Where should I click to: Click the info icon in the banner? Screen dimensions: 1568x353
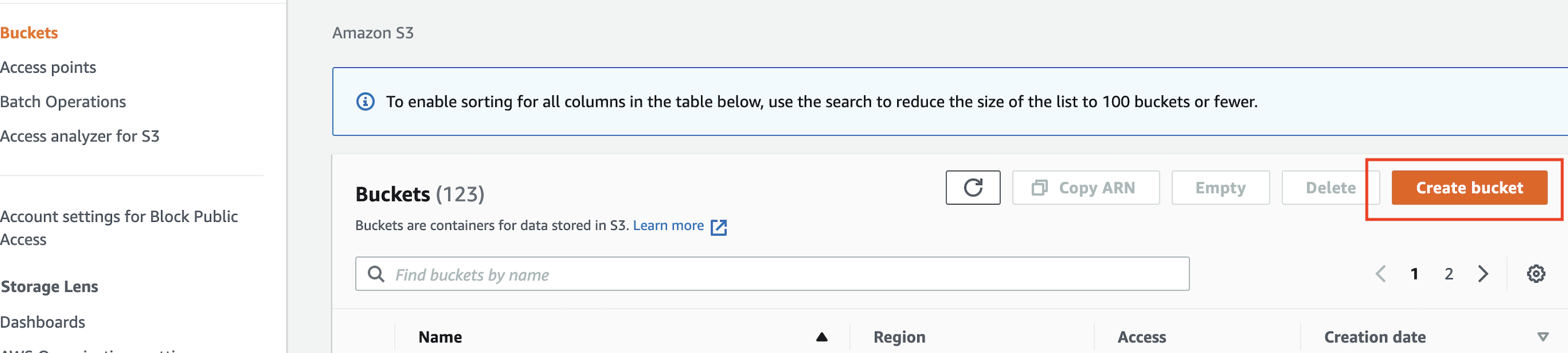365,101
